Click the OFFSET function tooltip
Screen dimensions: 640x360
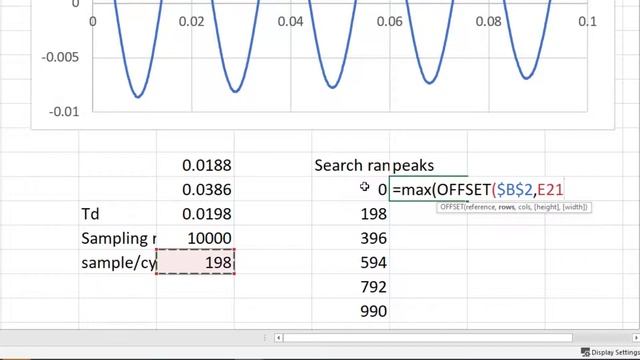[514, 207]
